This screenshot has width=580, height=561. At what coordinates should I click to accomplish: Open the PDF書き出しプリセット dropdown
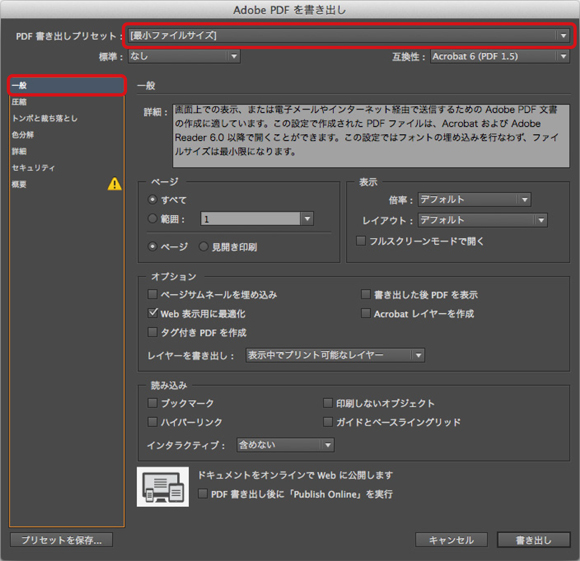[349, 36]
